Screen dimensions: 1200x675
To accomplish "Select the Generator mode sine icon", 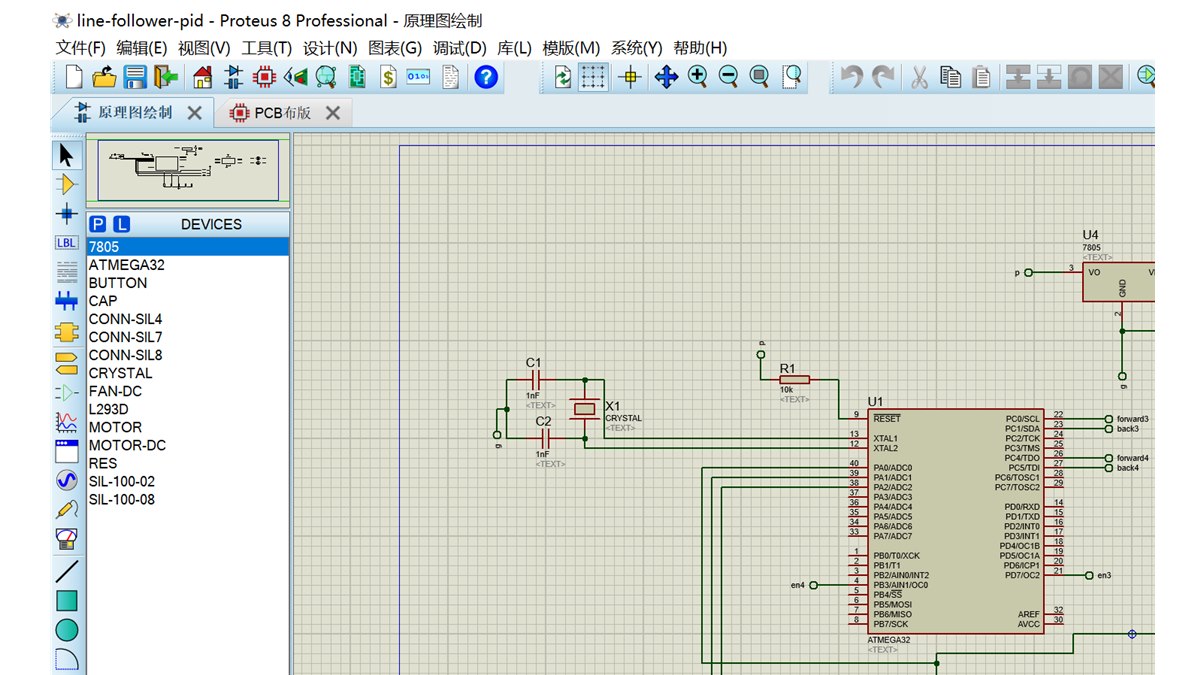I will (x=66, y=481).
